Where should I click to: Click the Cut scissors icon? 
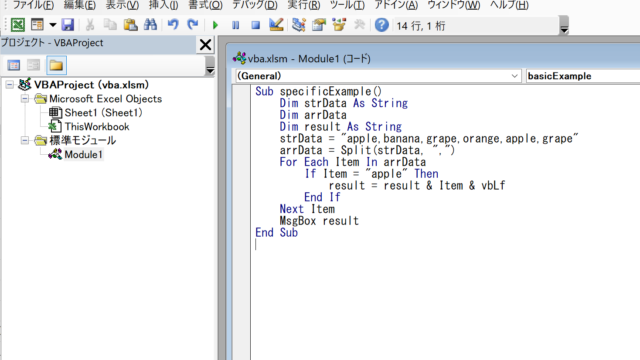(x=90, y=25)
